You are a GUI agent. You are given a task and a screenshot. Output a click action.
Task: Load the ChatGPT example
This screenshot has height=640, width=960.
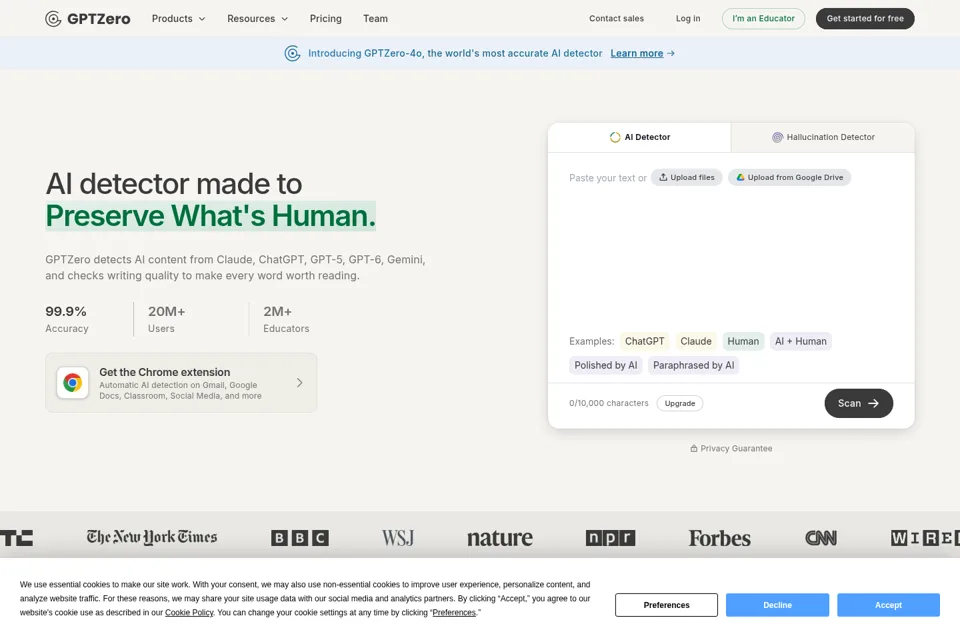pos(644,341)
